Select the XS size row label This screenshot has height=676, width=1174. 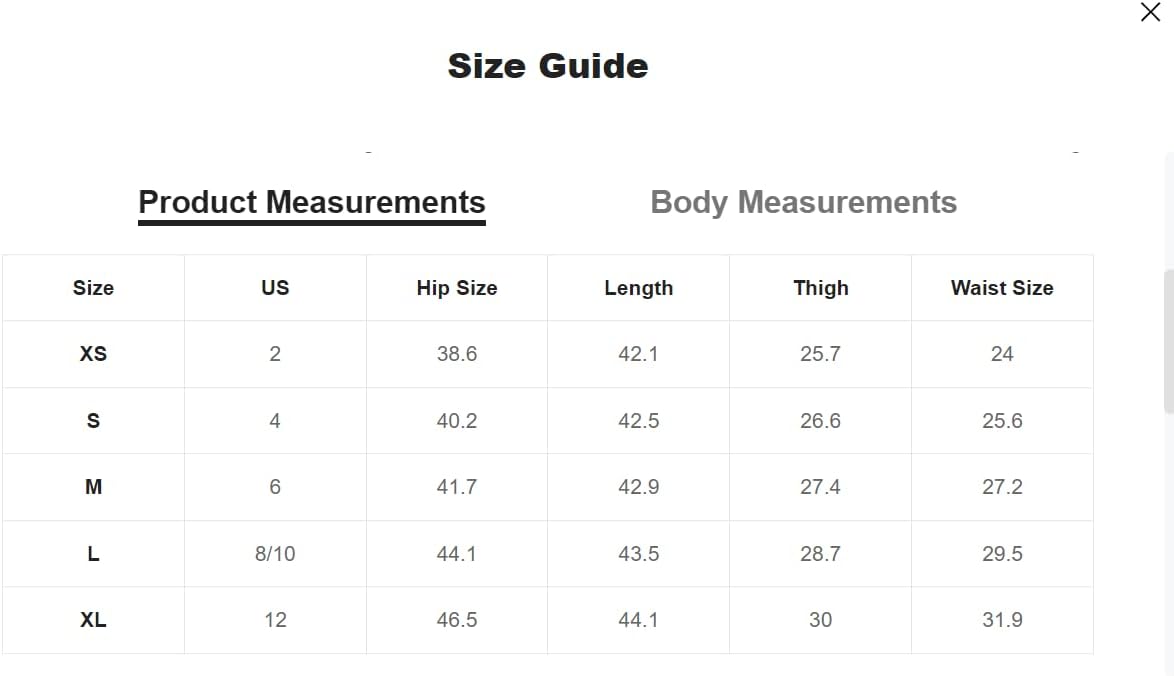(x=94, y=354)
